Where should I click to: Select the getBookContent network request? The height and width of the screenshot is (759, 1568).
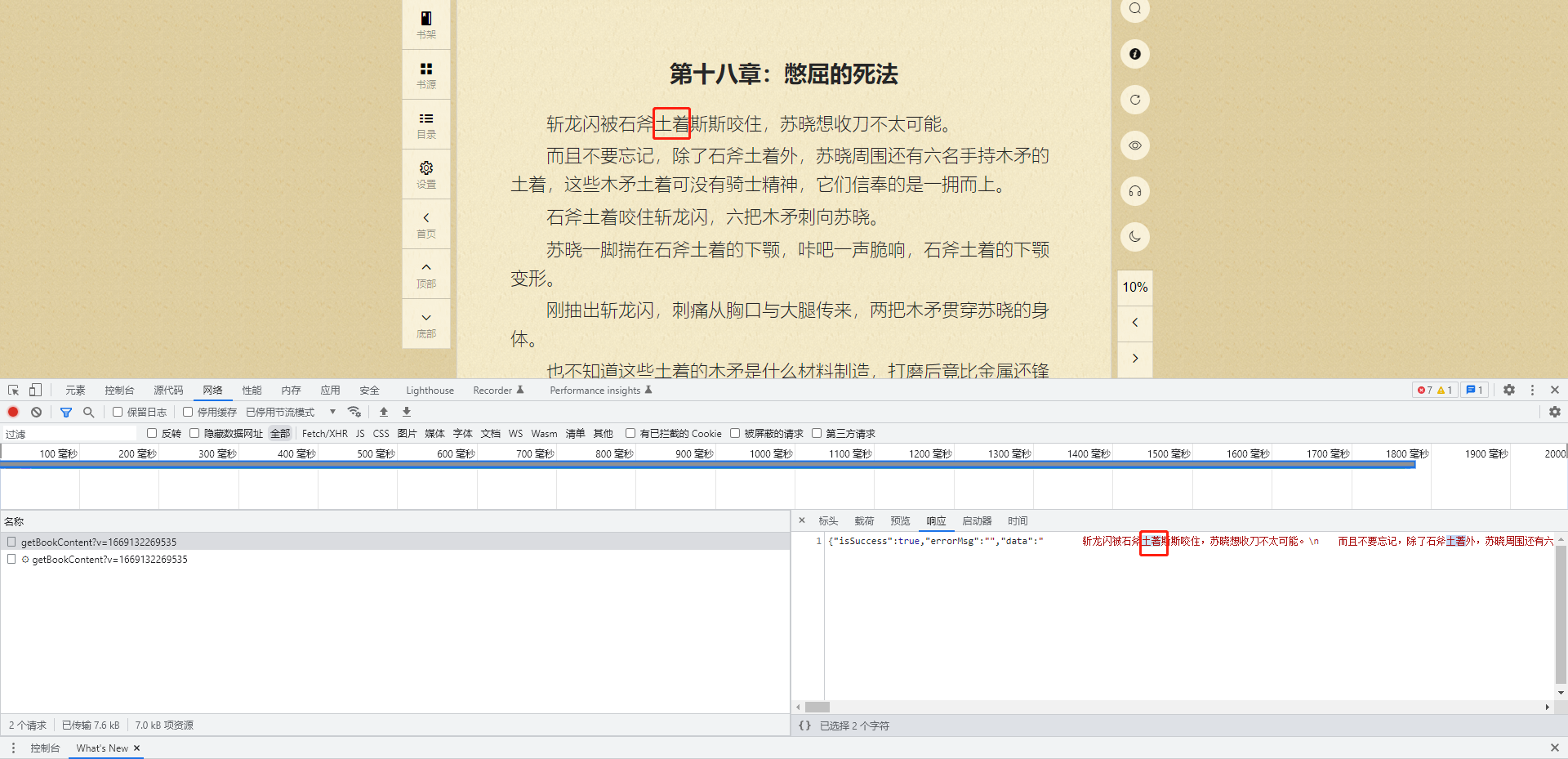click(98, 542)
